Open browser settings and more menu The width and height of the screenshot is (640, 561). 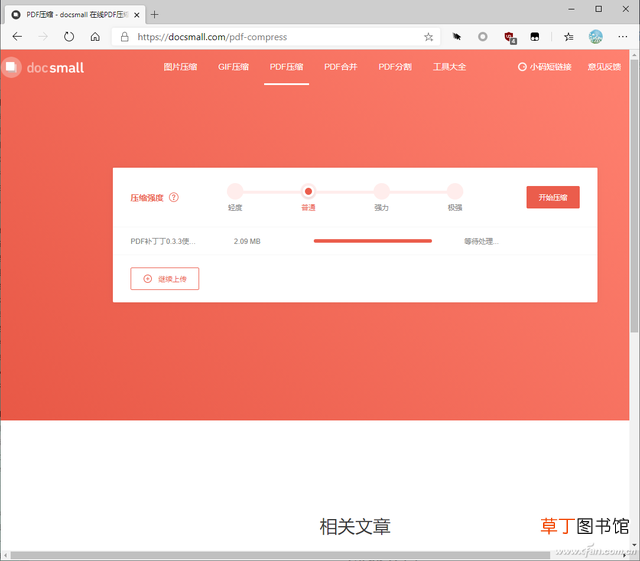[x=622, y=37]
